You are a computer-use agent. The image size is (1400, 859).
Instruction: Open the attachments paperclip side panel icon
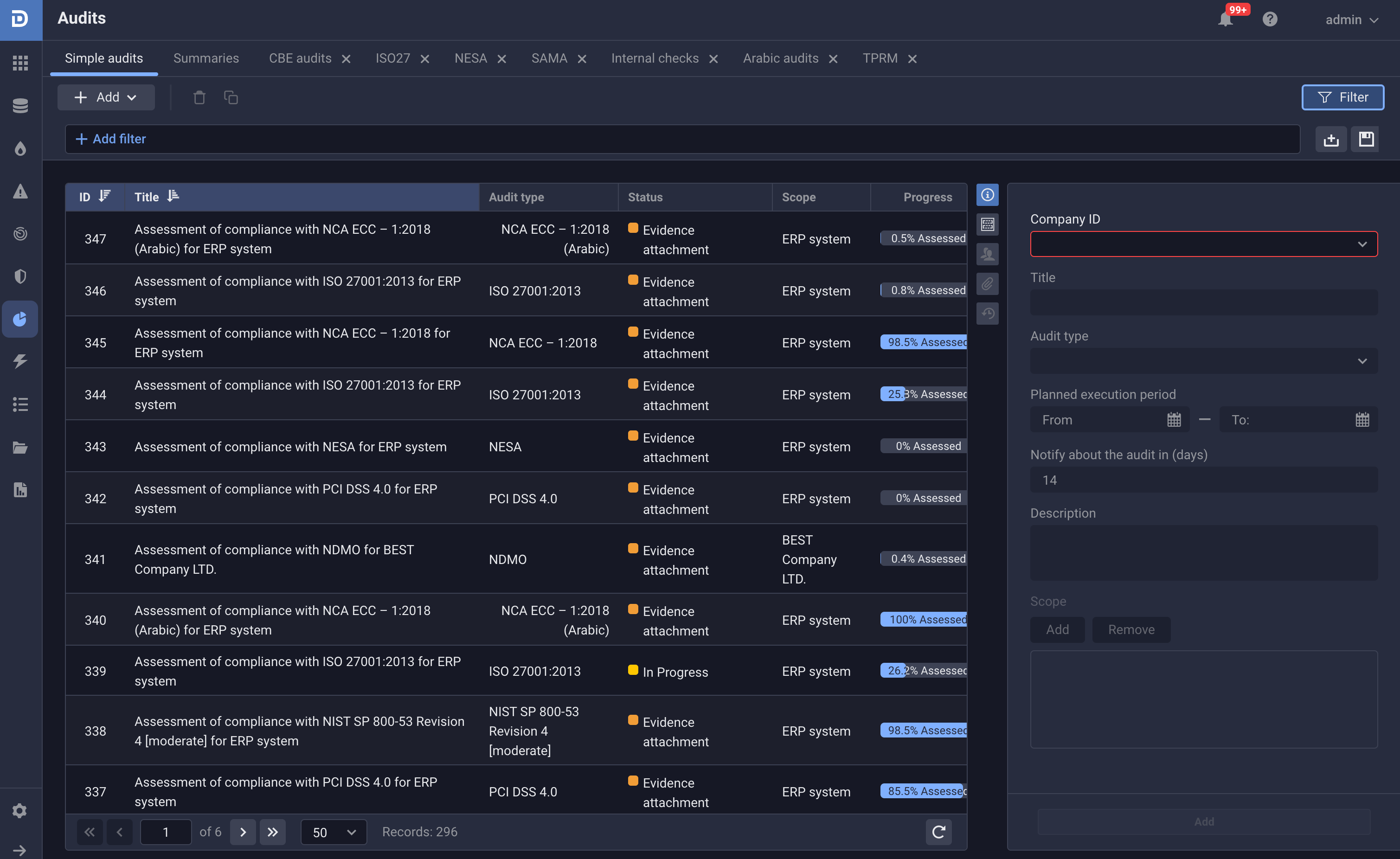[988, 283]
